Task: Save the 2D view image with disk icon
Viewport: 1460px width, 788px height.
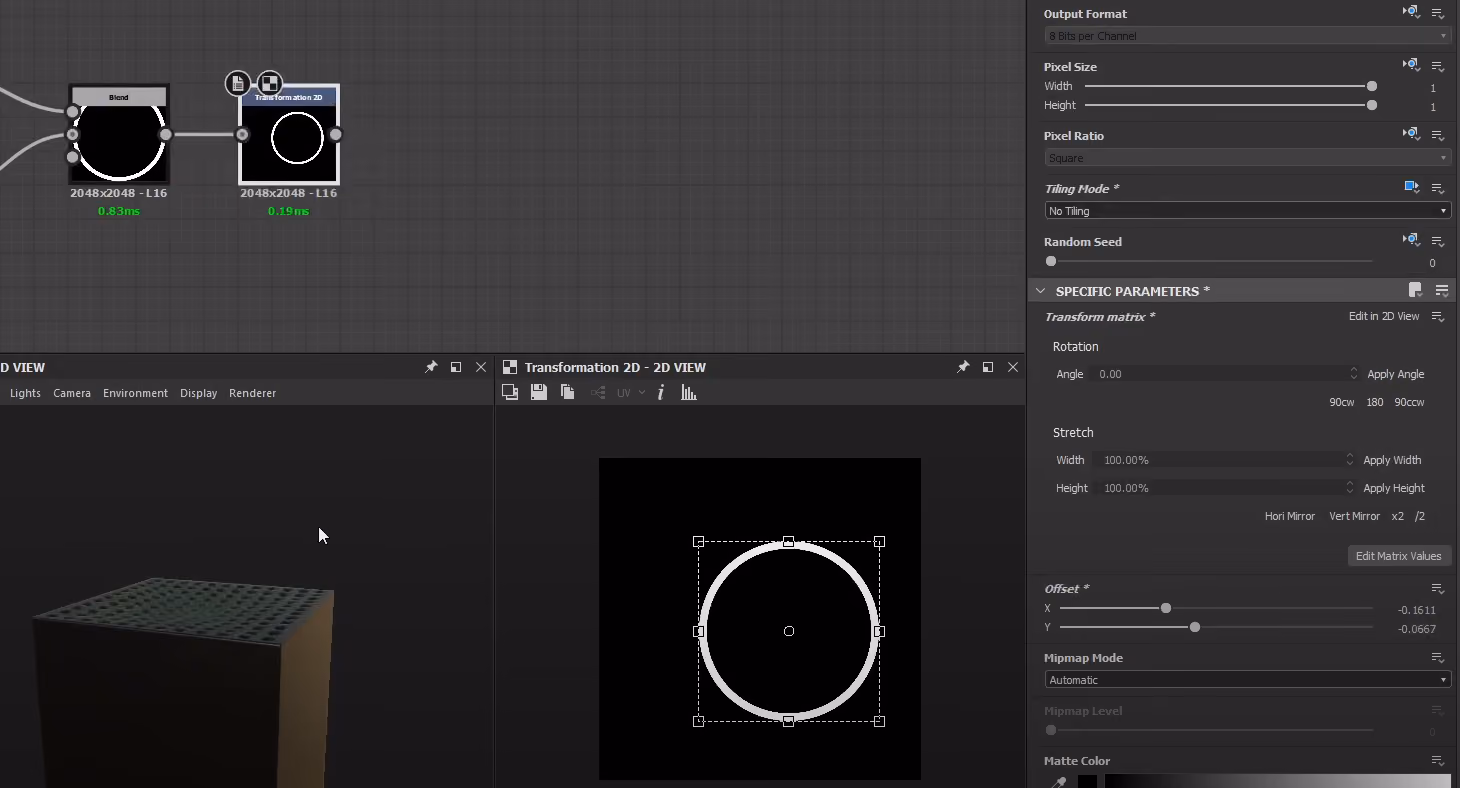Action: coord(539,393)
